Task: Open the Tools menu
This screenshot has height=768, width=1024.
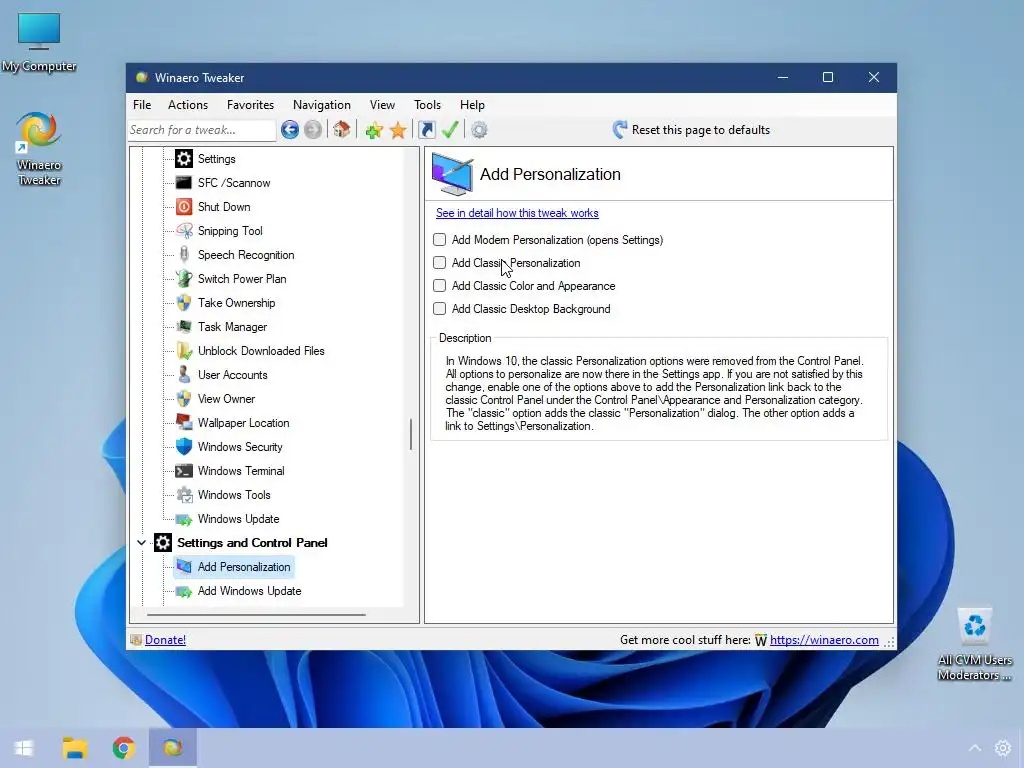Action: point(427,104)
